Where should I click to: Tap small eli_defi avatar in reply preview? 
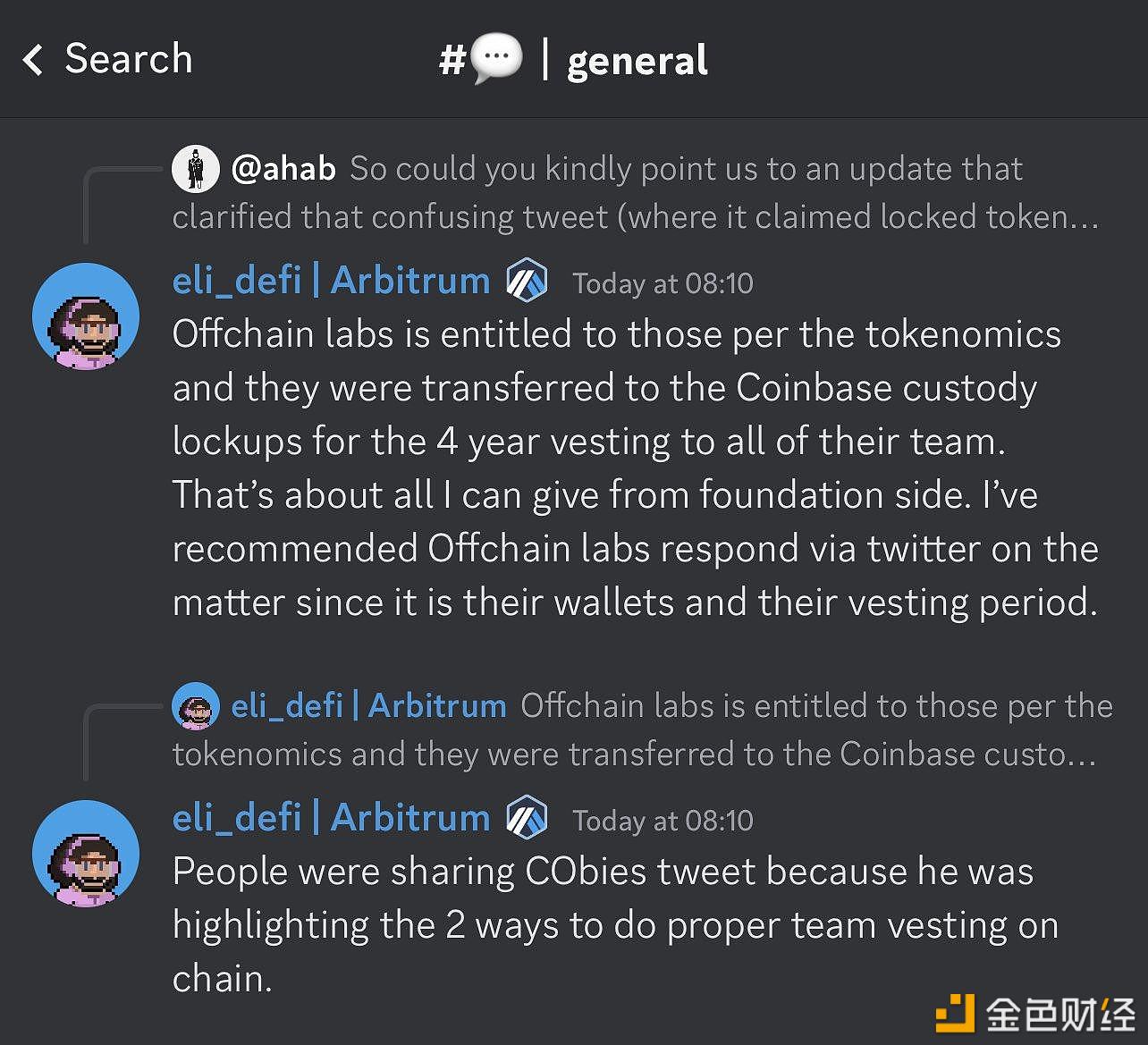[x=195, y=706]
